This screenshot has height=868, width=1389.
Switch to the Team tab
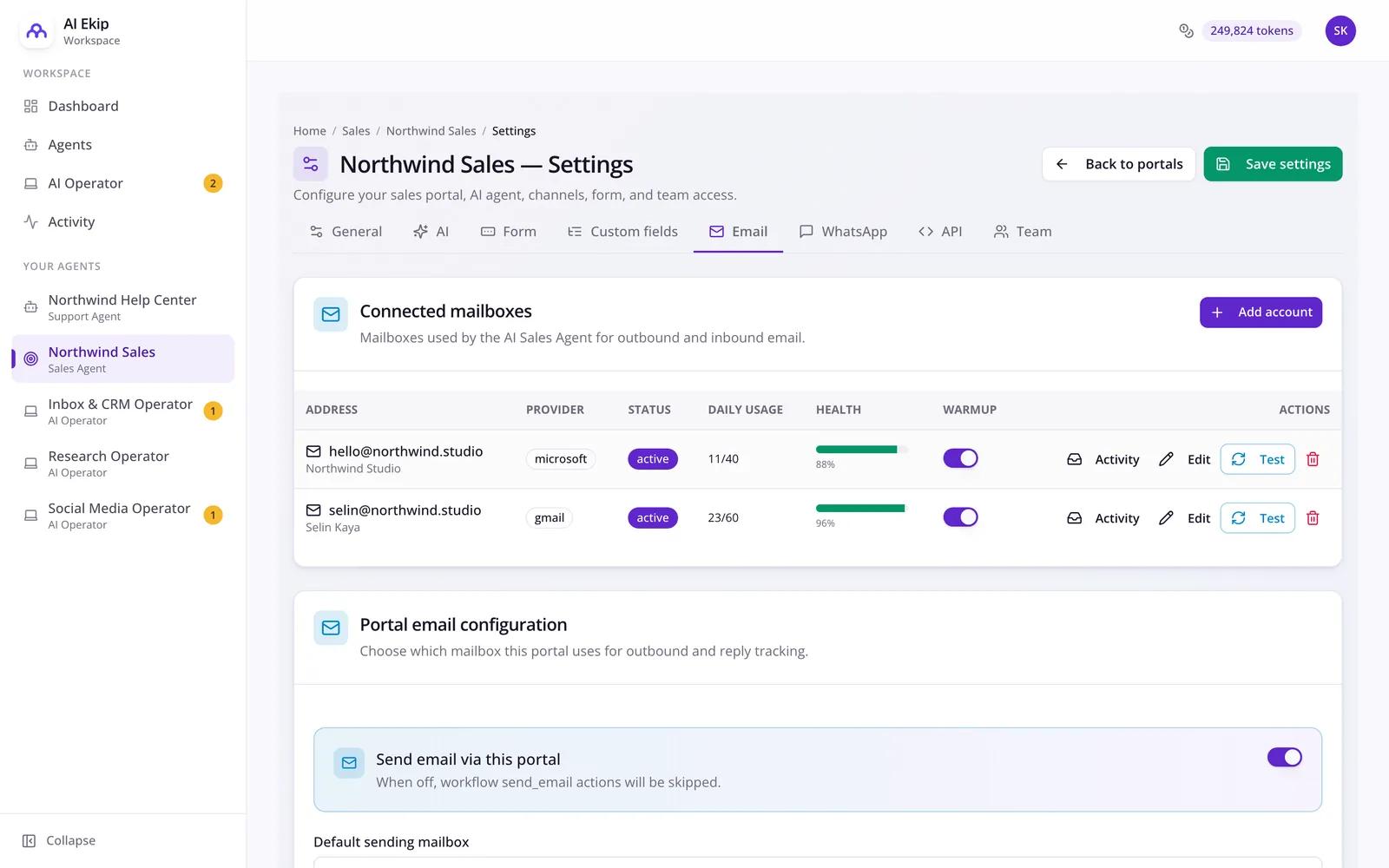(x=1023, y=232)
